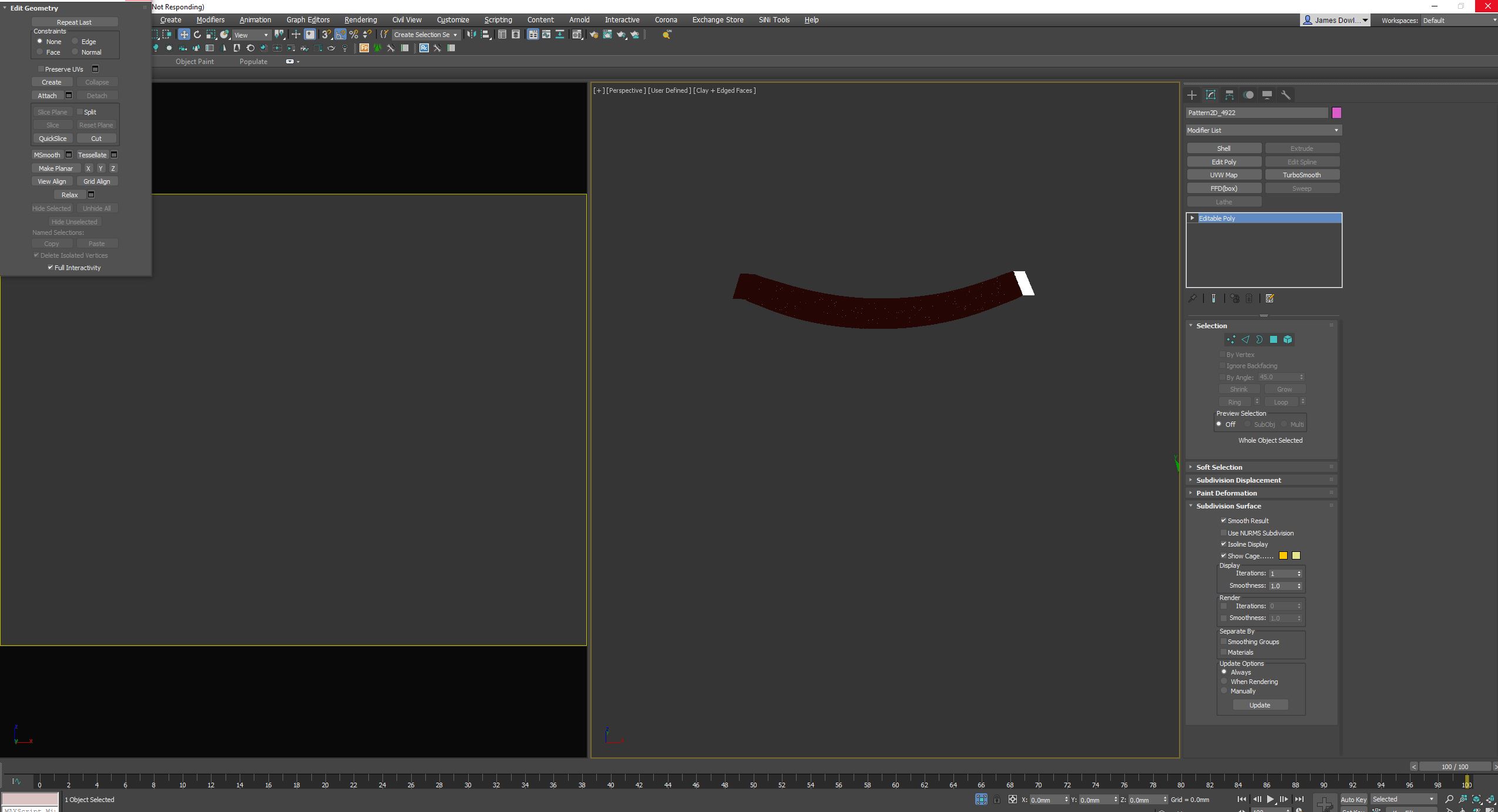Activate Polygon sub-object selection level
This screenshot has width=1498, height=812.
(1274, 339)
